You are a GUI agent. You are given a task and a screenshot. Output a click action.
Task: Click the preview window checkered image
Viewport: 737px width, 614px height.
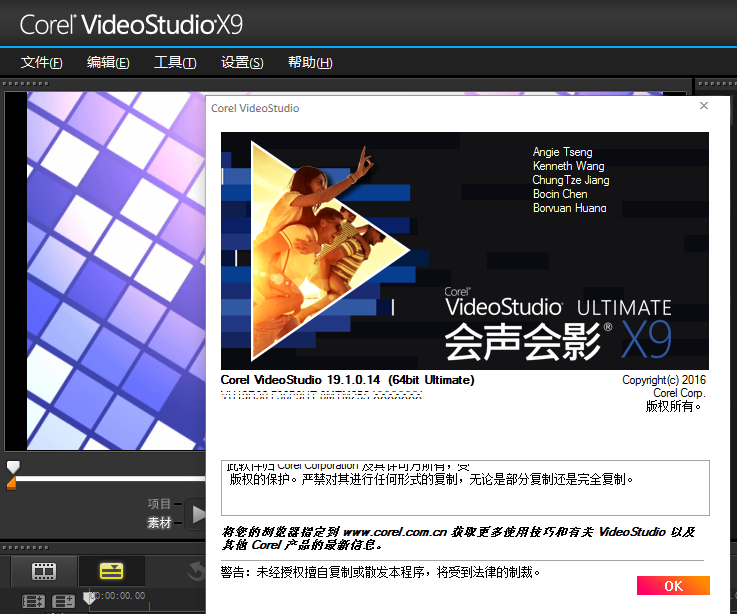tap(116, 271)
